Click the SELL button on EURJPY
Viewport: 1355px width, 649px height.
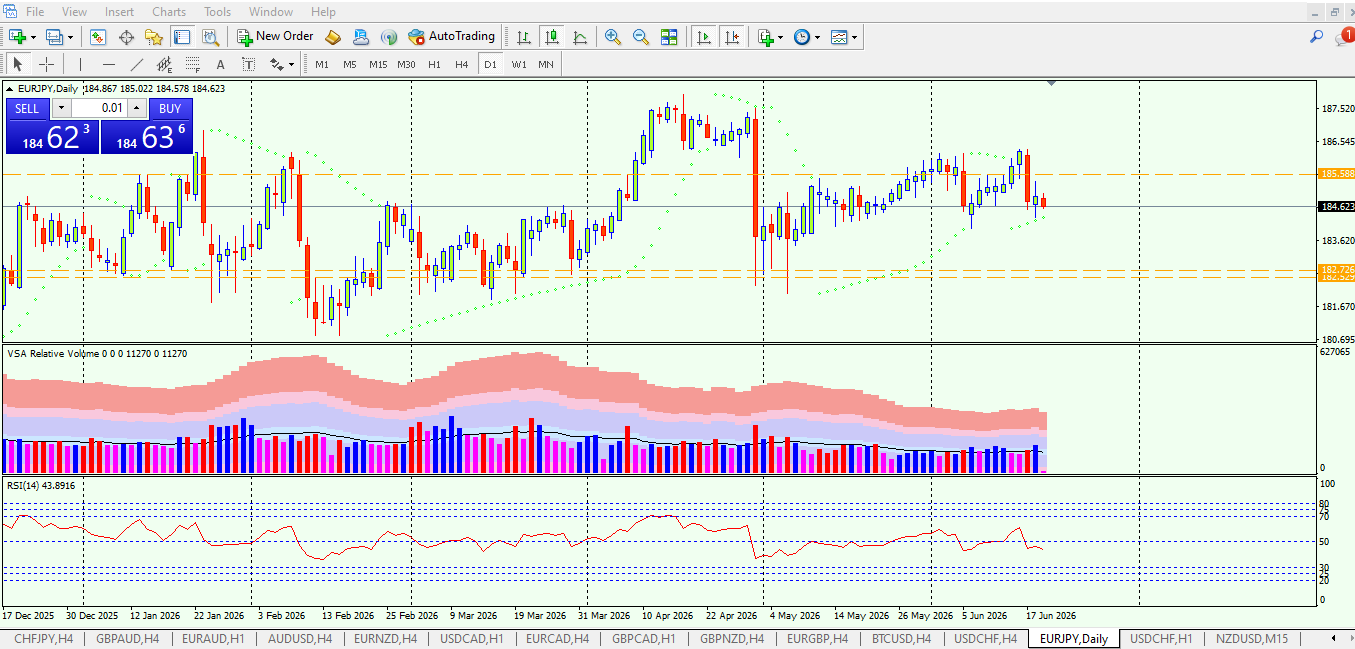point(28,108)
